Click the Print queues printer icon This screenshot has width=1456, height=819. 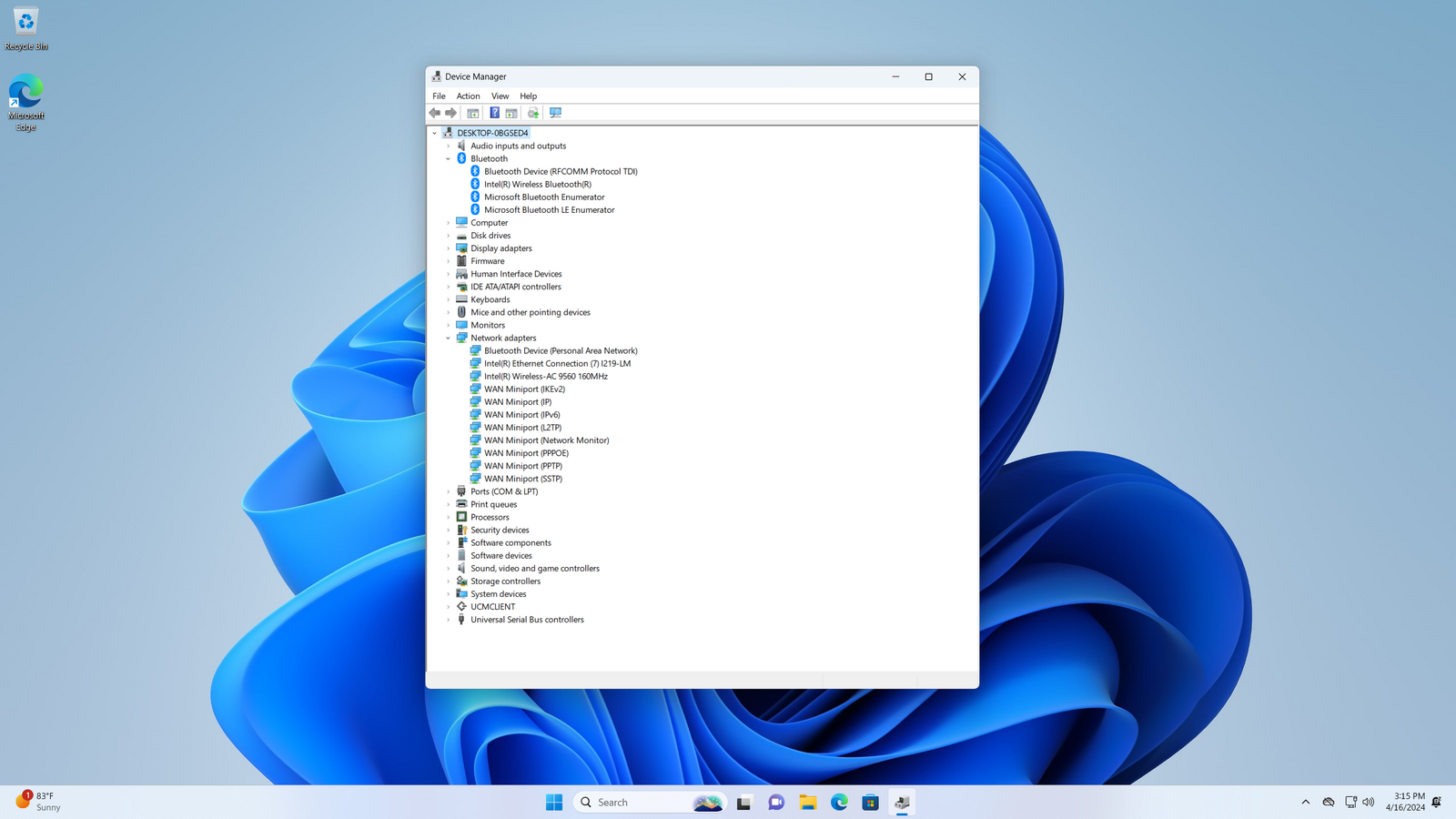point(461,504)
